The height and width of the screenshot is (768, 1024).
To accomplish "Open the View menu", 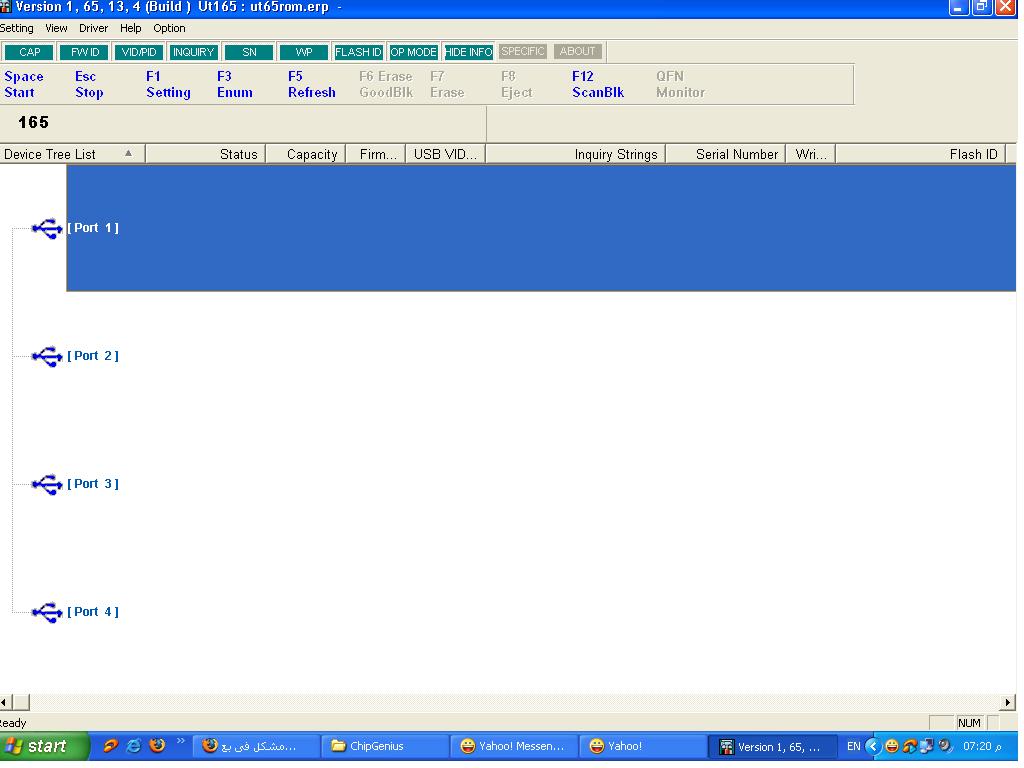I will coord(56,28).
